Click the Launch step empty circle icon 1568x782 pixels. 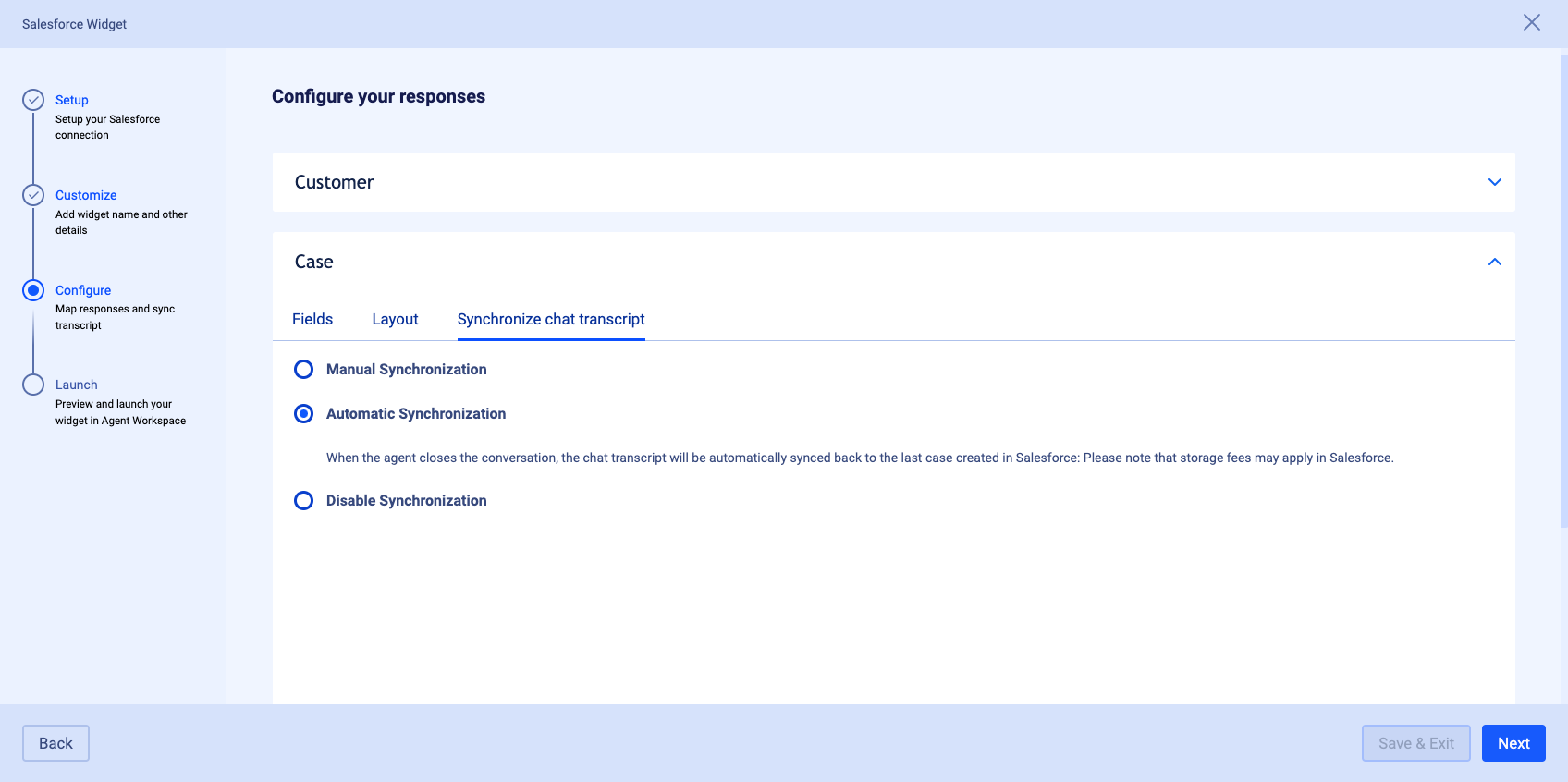click(33, 385)
